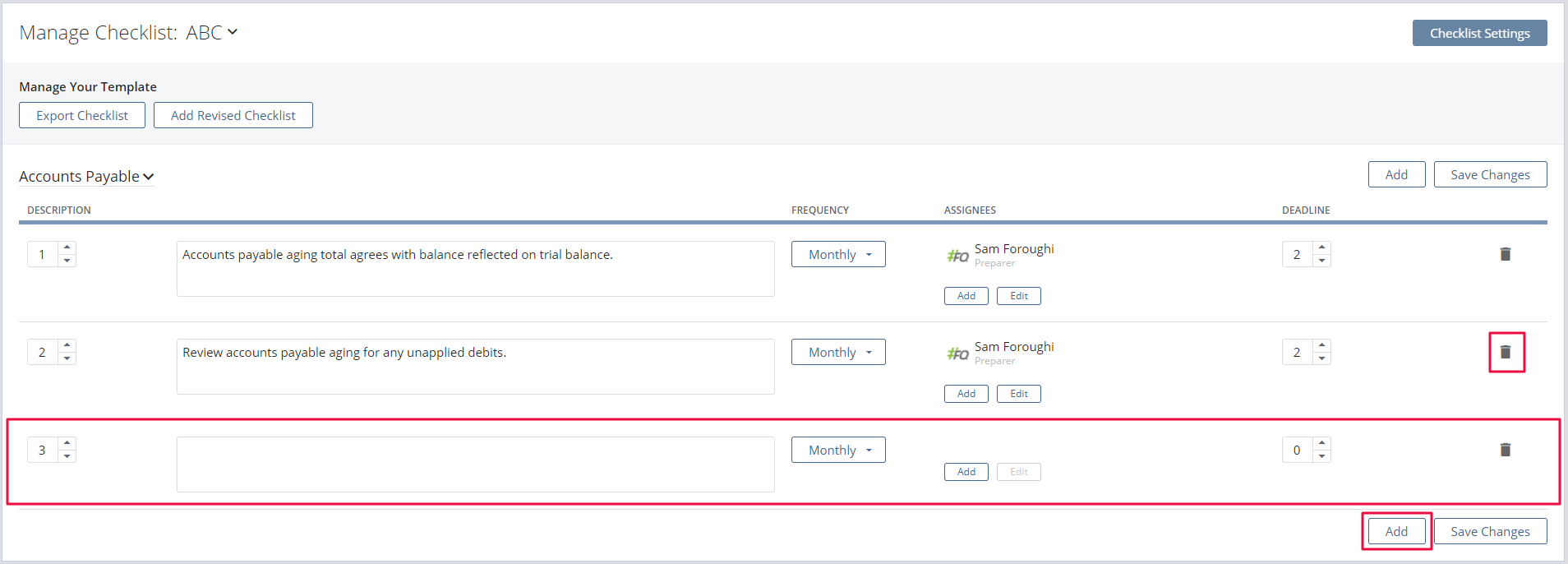Decrease row 3 deadline value
This screenshot has height=564, width=1568.
tap(1321, 456)
